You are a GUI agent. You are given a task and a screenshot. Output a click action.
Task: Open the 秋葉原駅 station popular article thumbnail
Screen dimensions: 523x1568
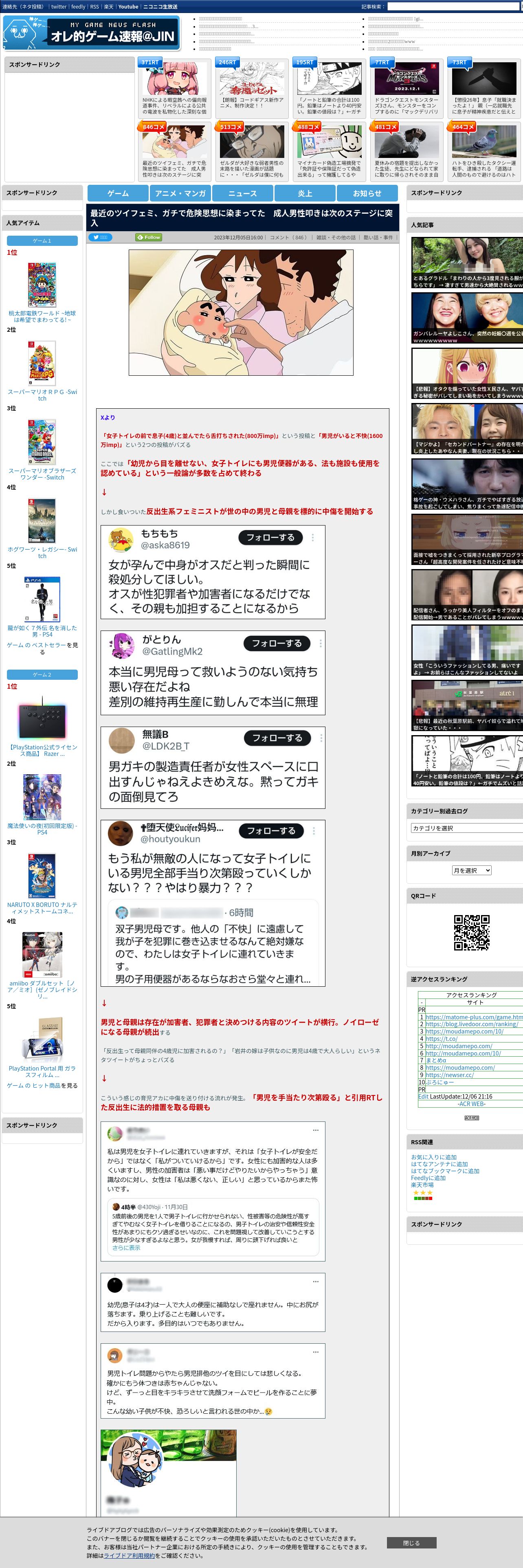(x=467, y=705)
